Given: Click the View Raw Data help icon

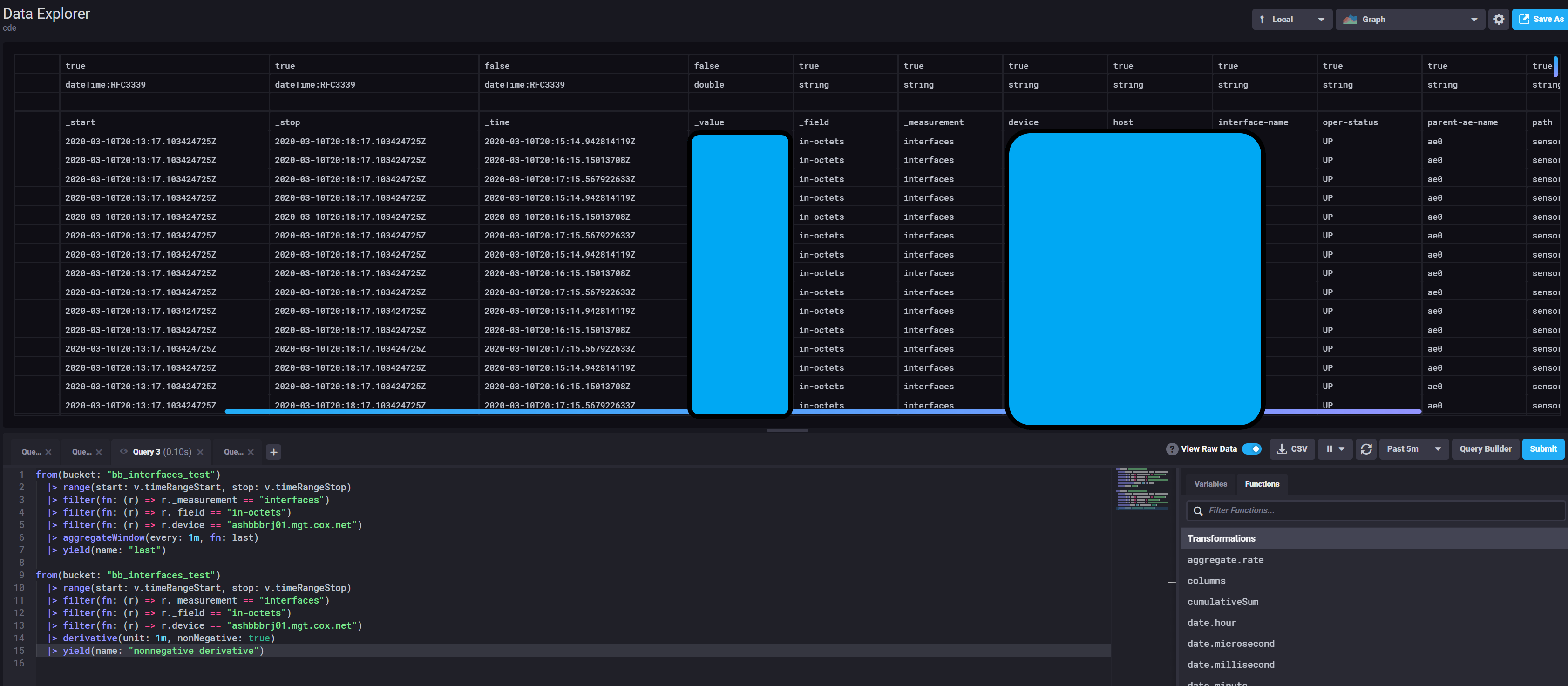Looking at the screenshot, I should coord(1172,449).
